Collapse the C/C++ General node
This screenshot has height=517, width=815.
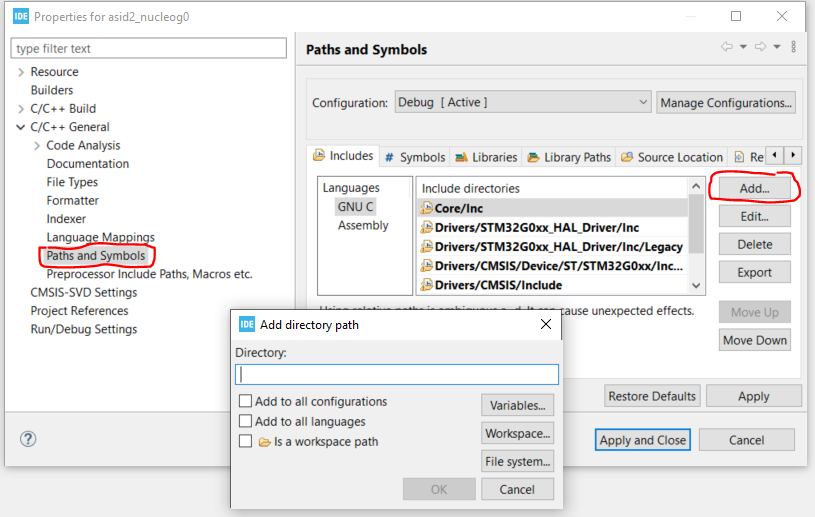21,127
